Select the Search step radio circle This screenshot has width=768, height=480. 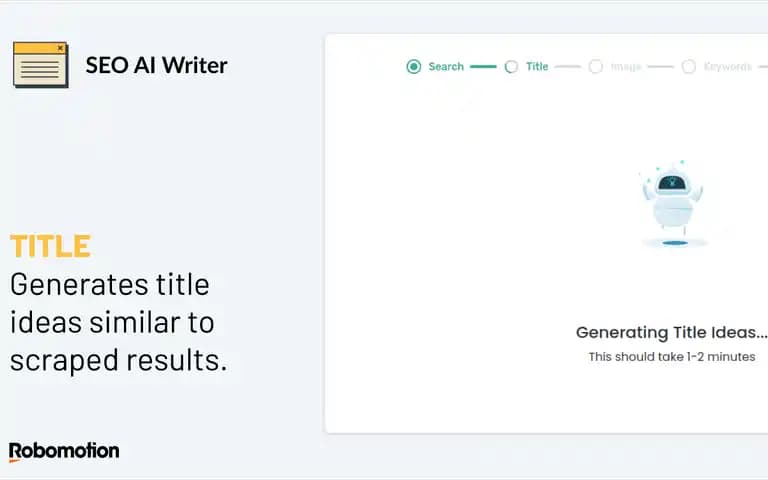pyautogui.click(x=414, y=67)
